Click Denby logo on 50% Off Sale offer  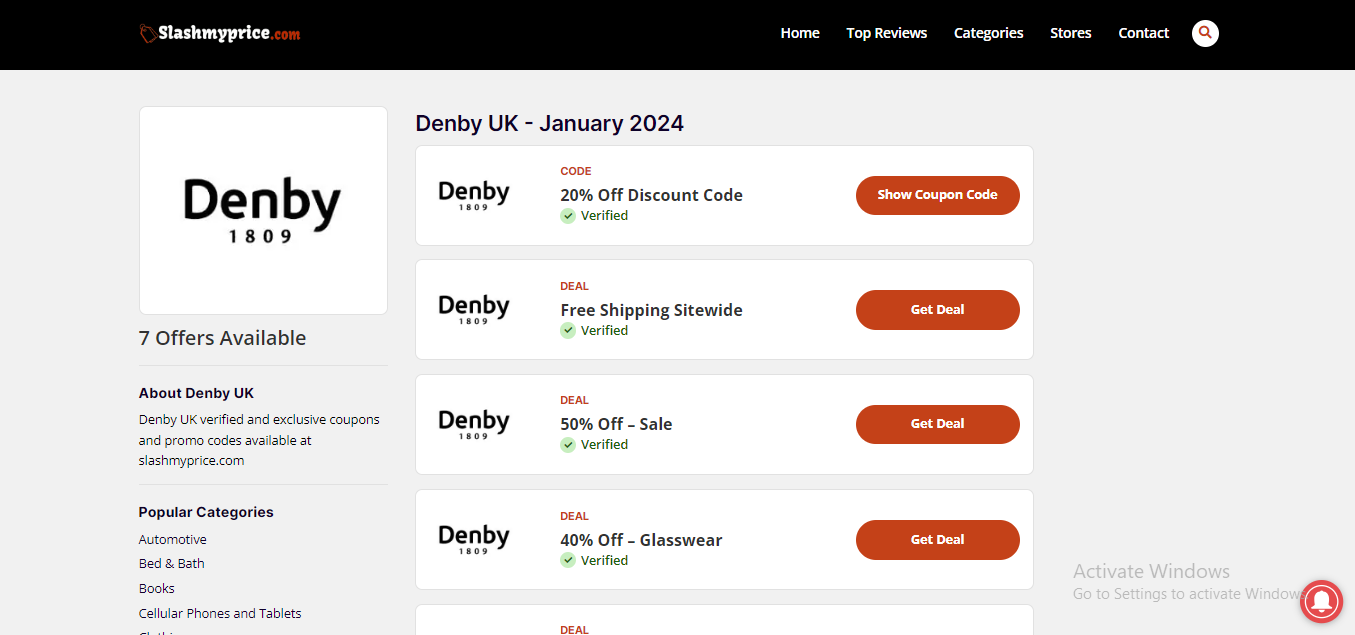(474, 424)
